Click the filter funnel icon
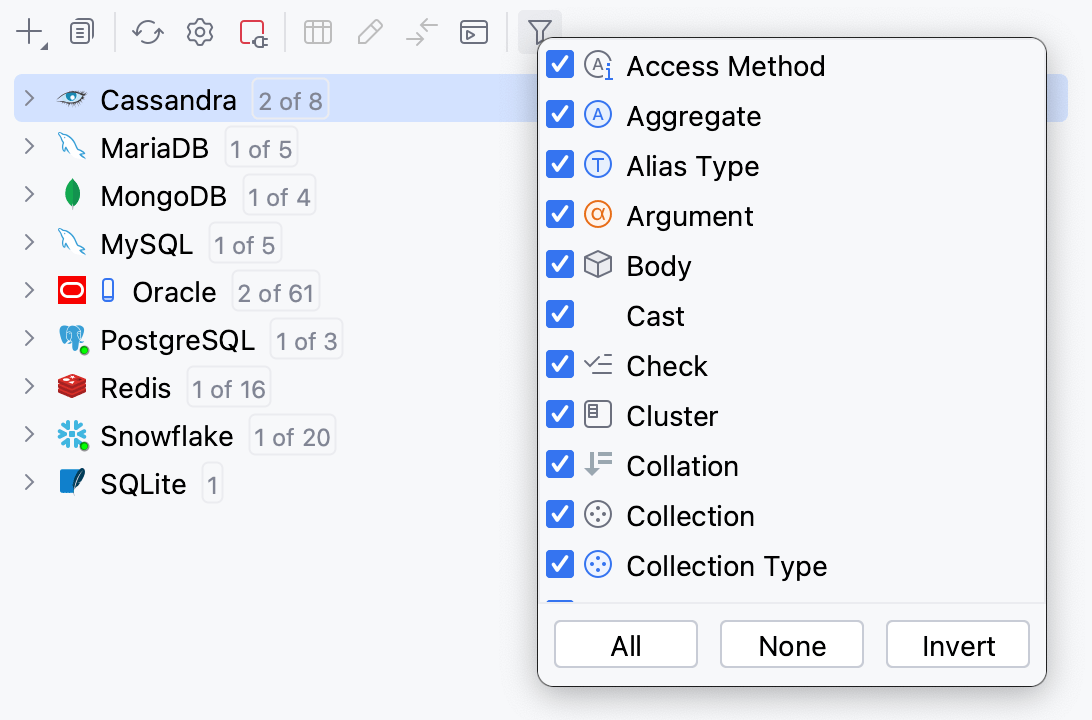This screenshot has height=720, width=1092. click(x=539, y=31)
